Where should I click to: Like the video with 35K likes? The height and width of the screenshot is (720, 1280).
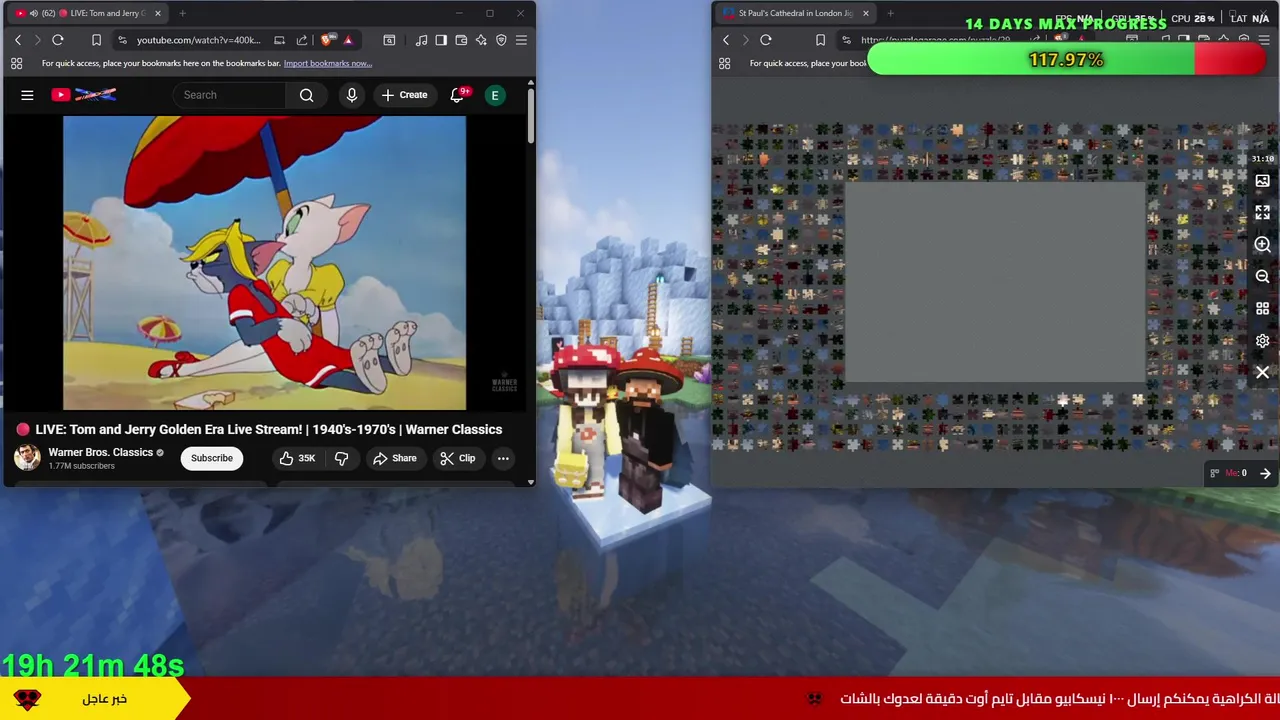coord(297,458)
